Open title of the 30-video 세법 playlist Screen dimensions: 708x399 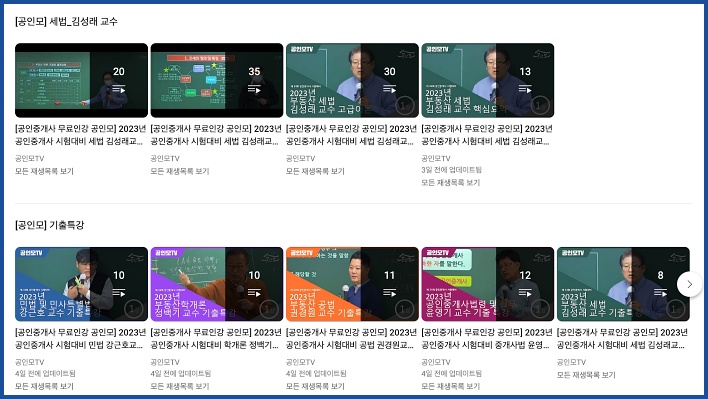351,135
